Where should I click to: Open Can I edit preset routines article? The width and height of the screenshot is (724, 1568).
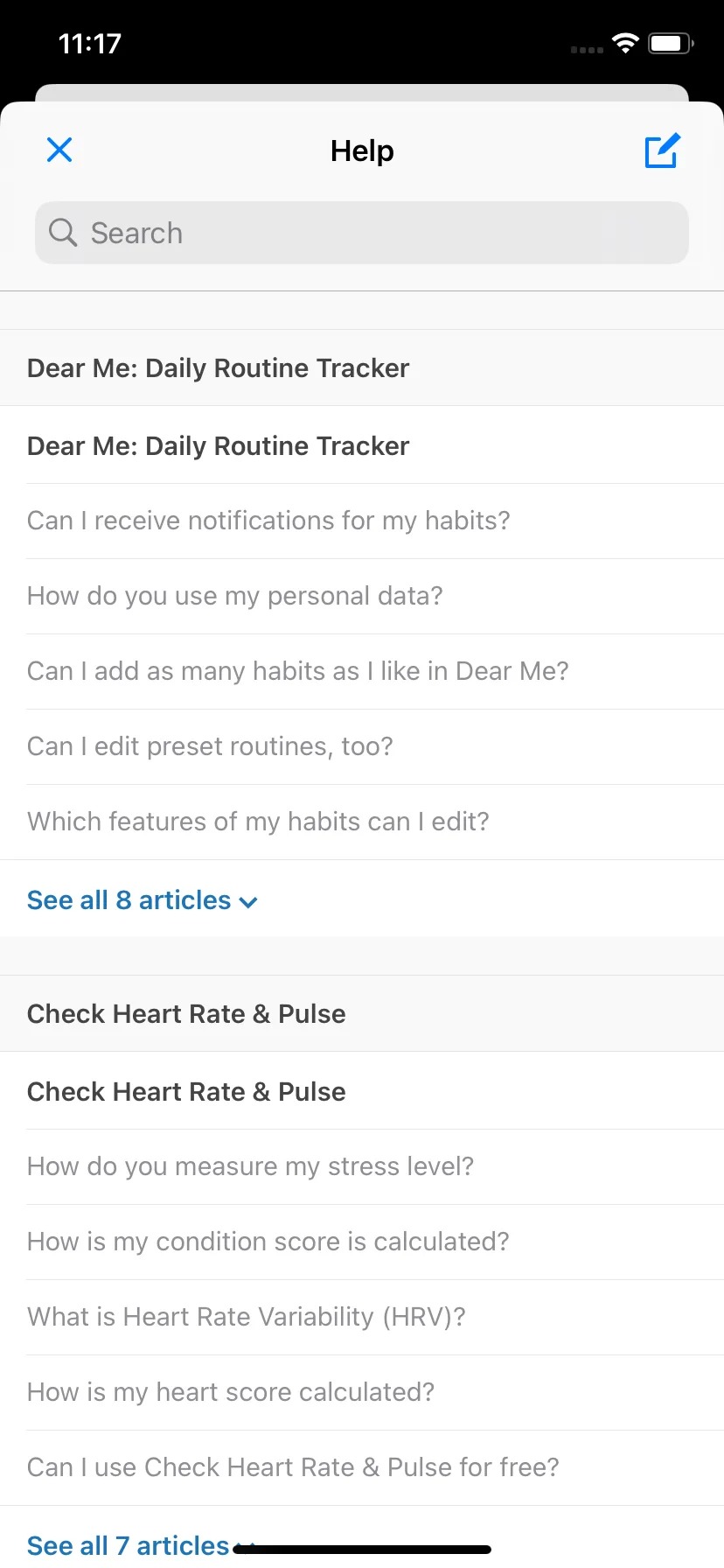tap(362, 746)
